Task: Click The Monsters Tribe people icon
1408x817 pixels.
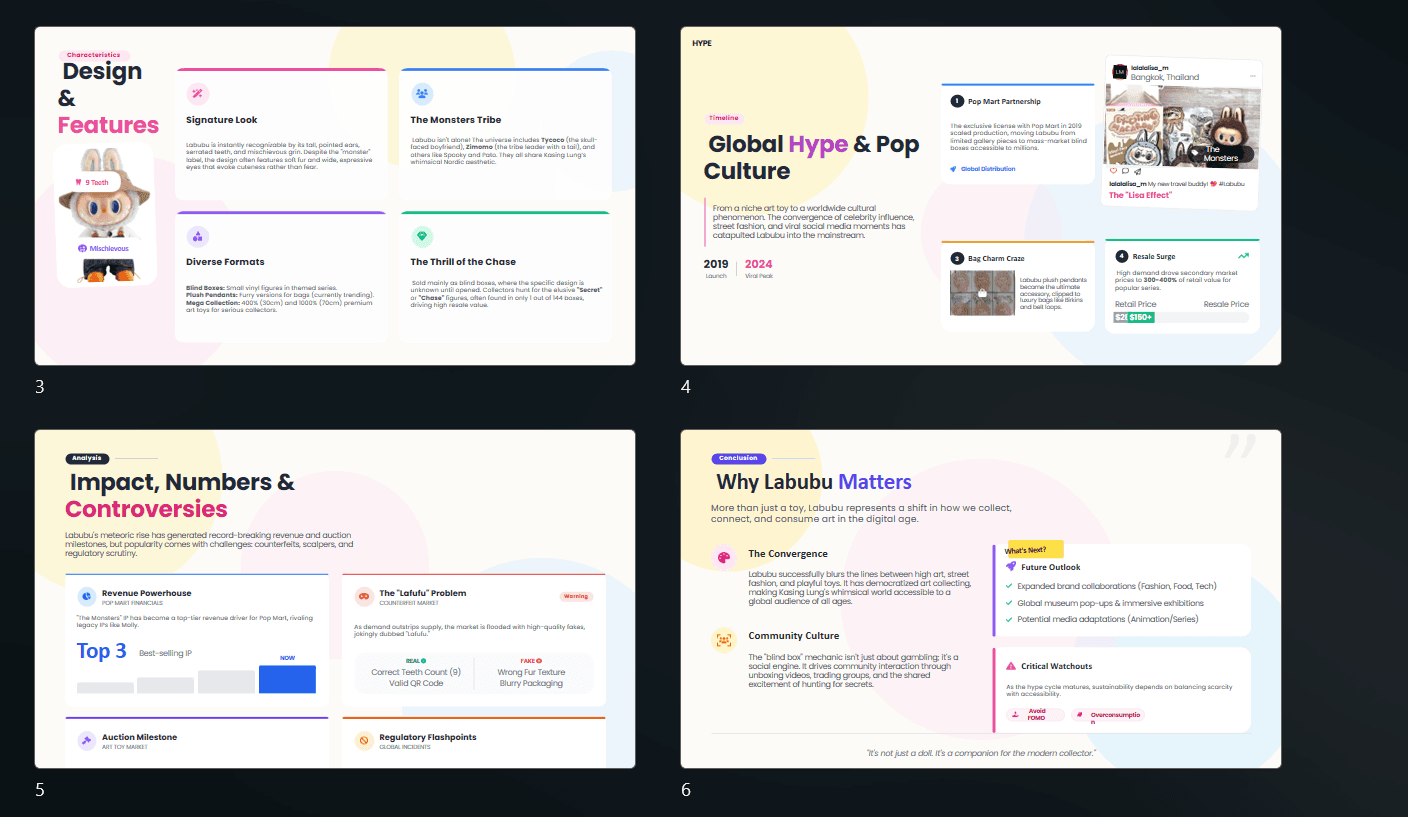Action: 422,94
